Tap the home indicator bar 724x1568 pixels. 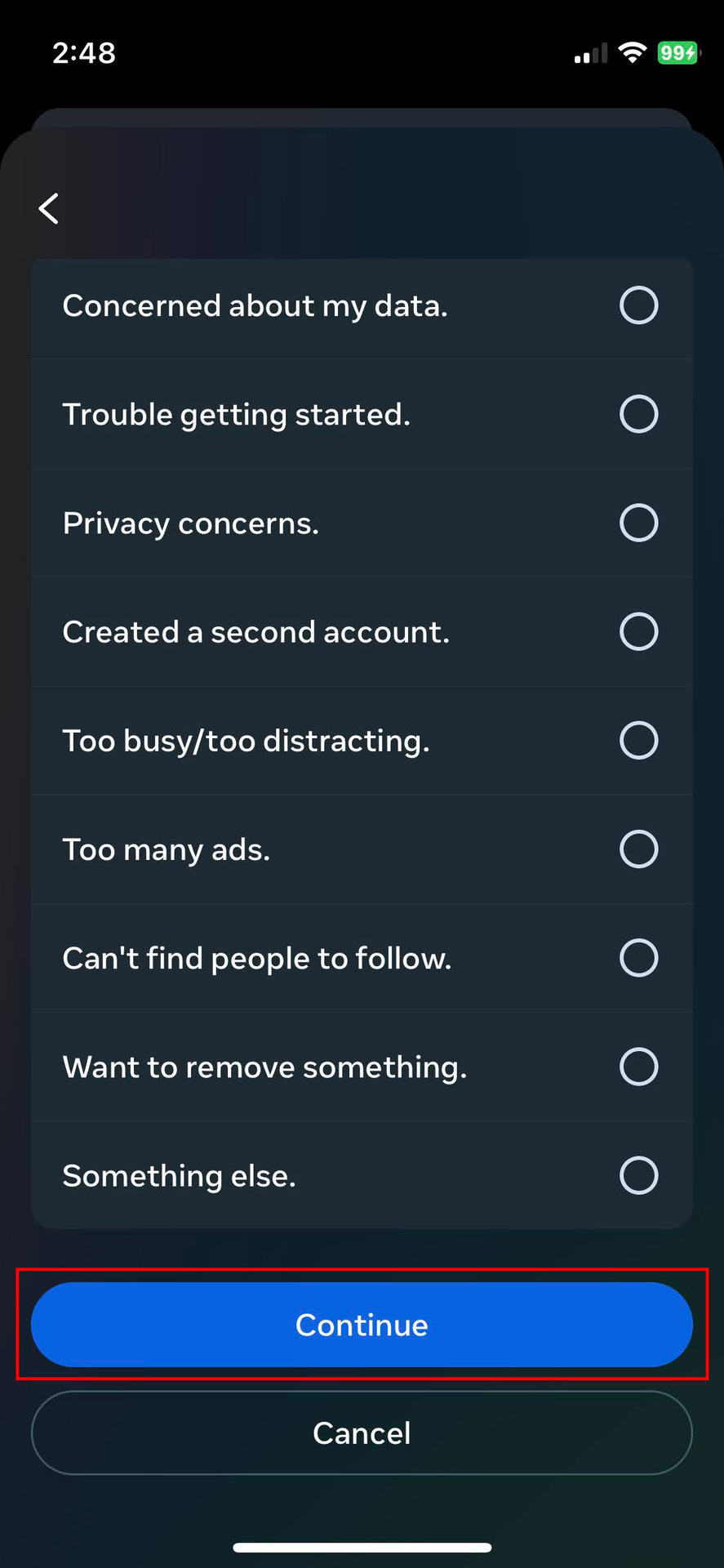[x=362, y=1548]
